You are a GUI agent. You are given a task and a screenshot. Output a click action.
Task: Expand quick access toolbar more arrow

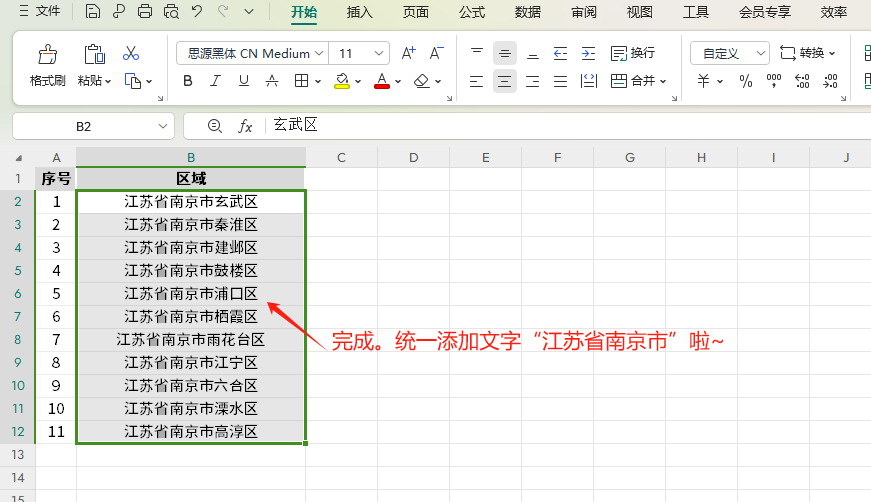coord(249,11)
